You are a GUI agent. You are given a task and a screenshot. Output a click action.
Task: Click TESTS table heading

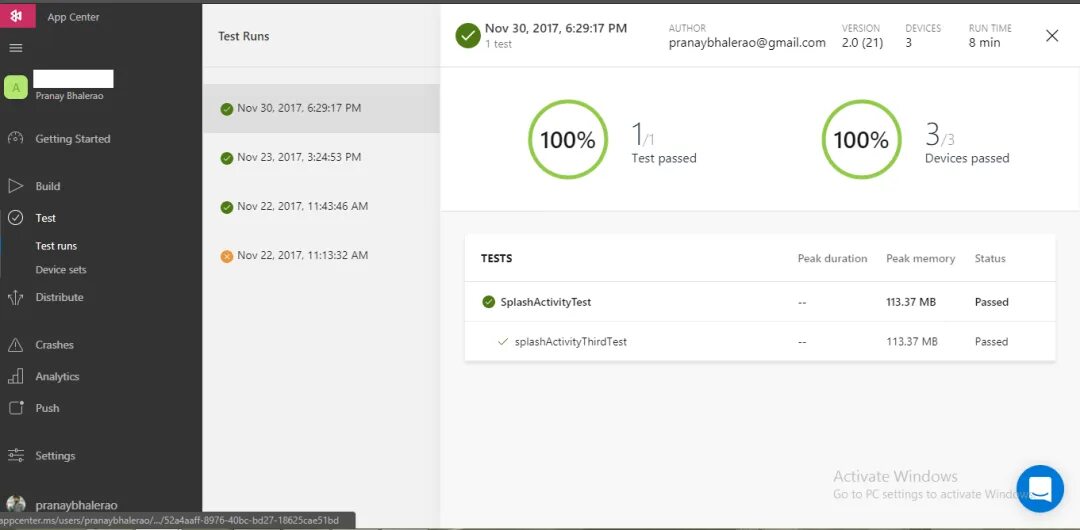[x=496, y=258]
